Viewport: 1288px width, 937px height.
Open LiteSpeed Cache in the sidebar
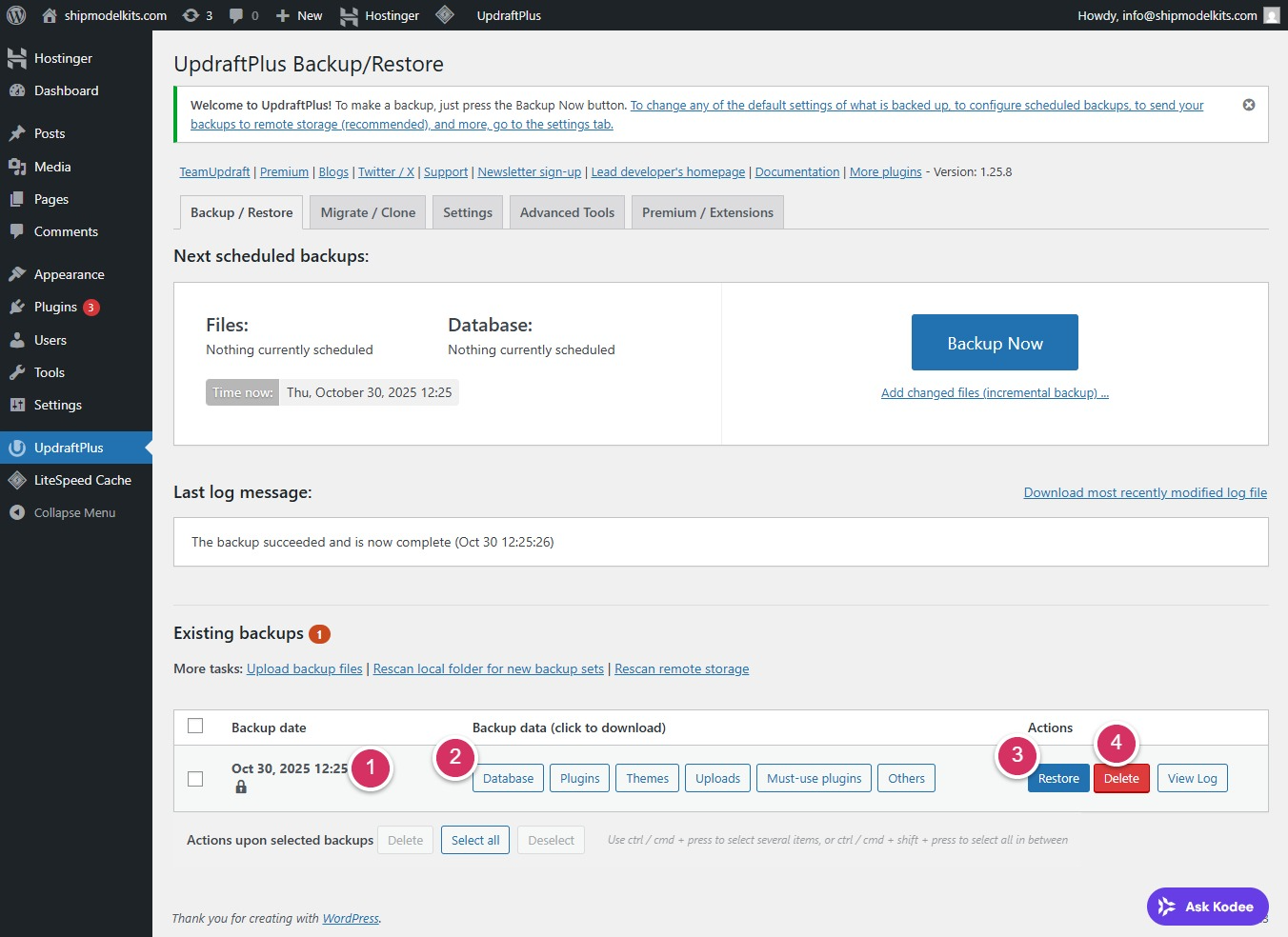pyautogui.click(x=82, y=480)
